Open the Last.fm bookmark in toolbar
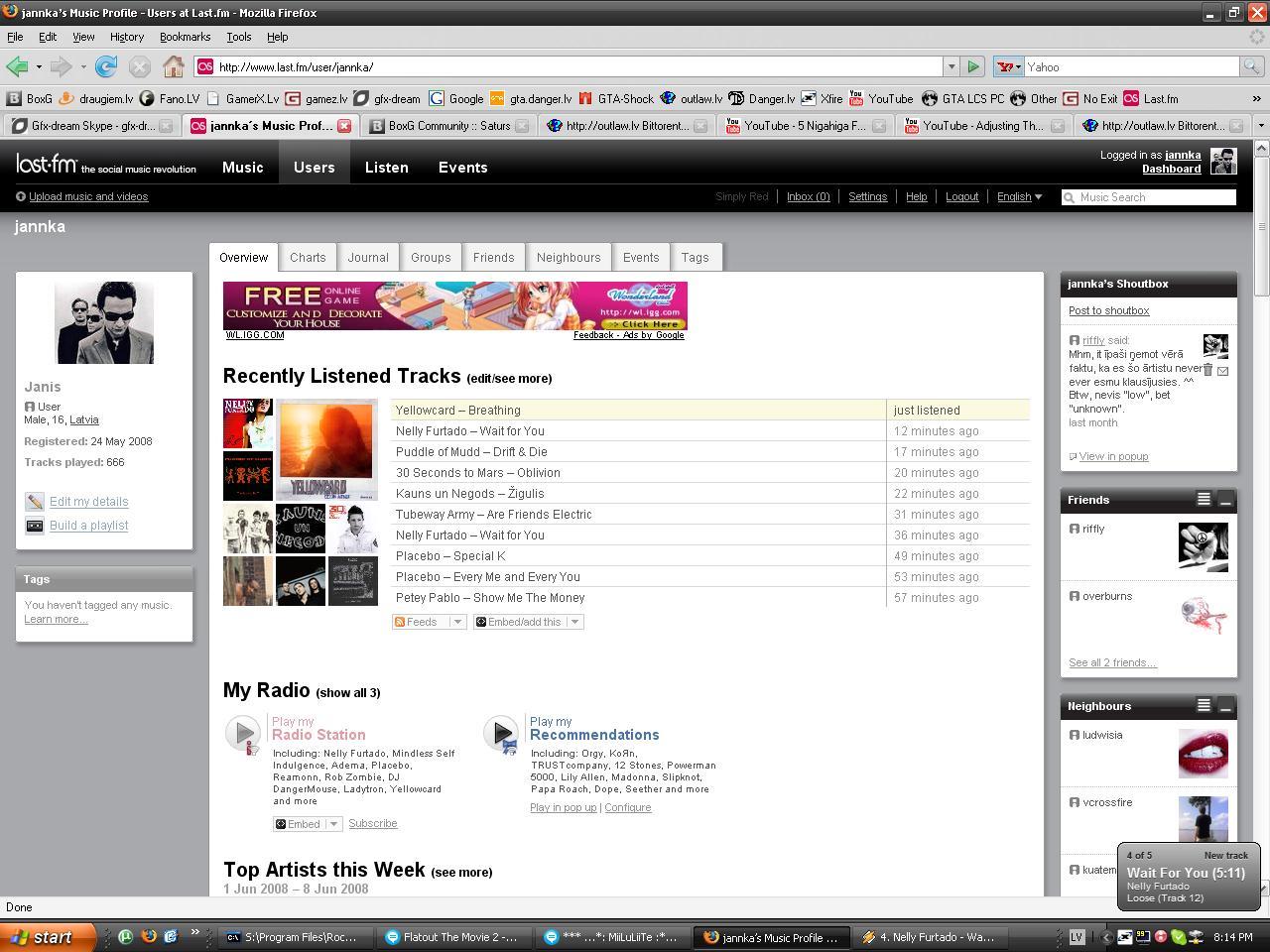This screenshot has height=952, width=1270. click(x=1151, y=98)
